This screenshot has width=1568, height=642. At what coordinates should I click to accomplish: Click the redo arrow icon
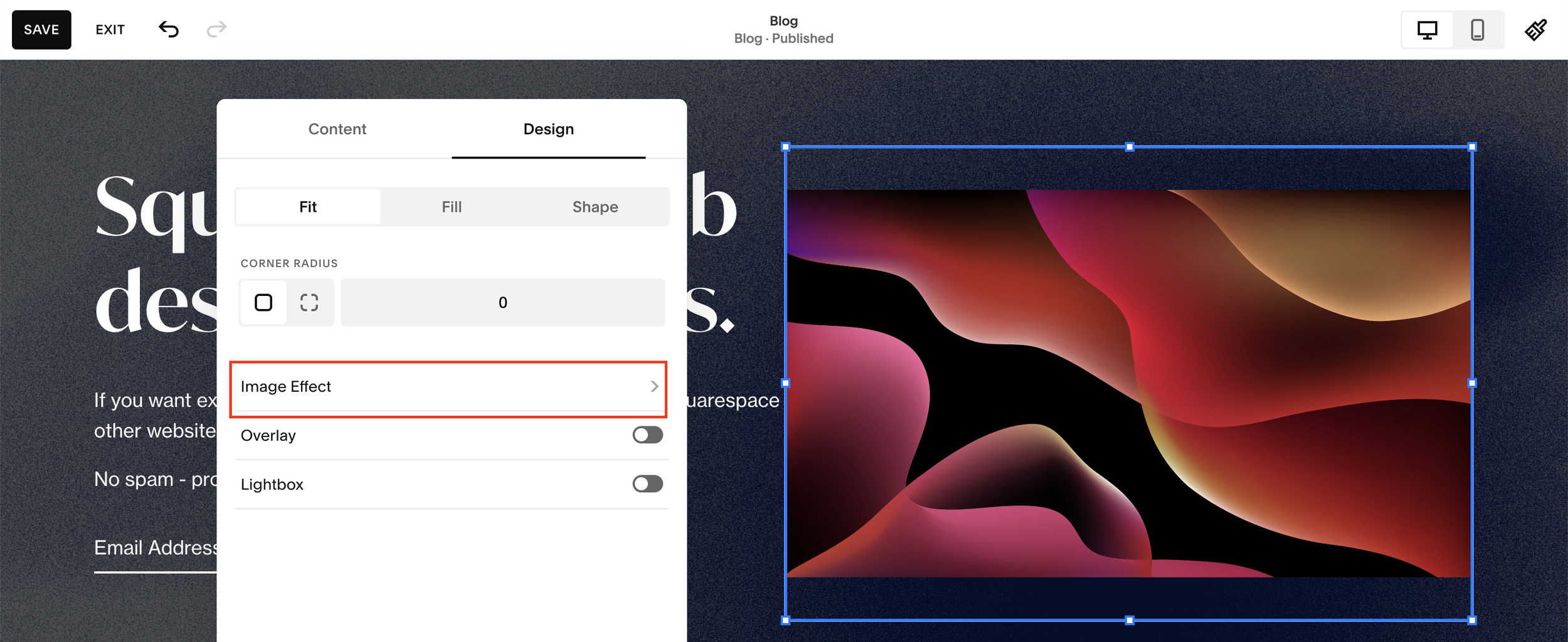click(216, 29)
